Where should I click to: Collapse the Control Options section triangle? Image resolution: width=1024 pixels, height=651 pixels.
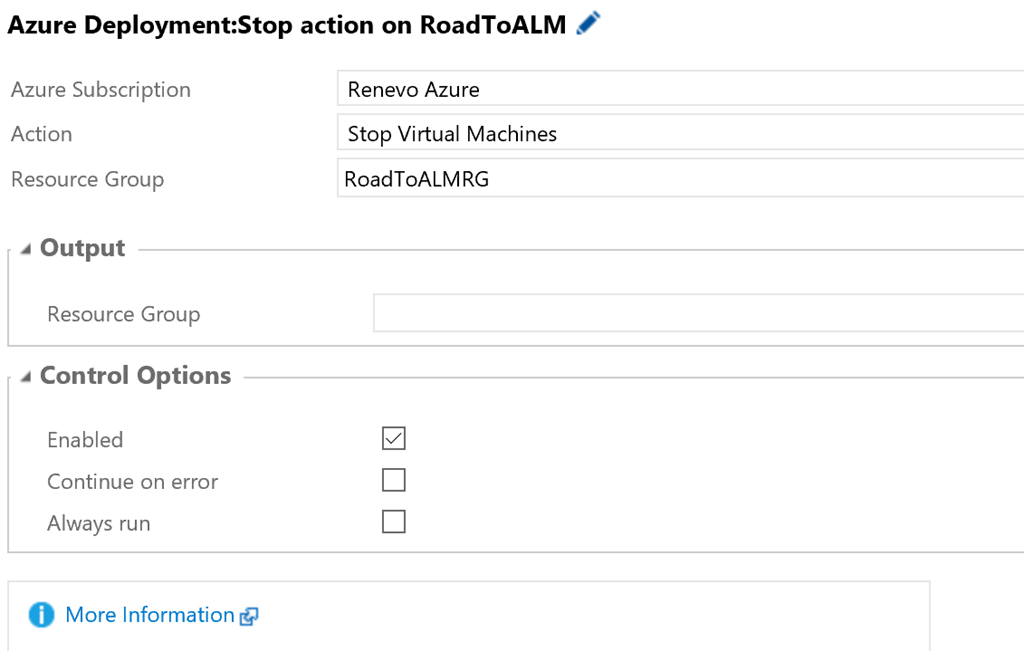[x=26, y=377]
